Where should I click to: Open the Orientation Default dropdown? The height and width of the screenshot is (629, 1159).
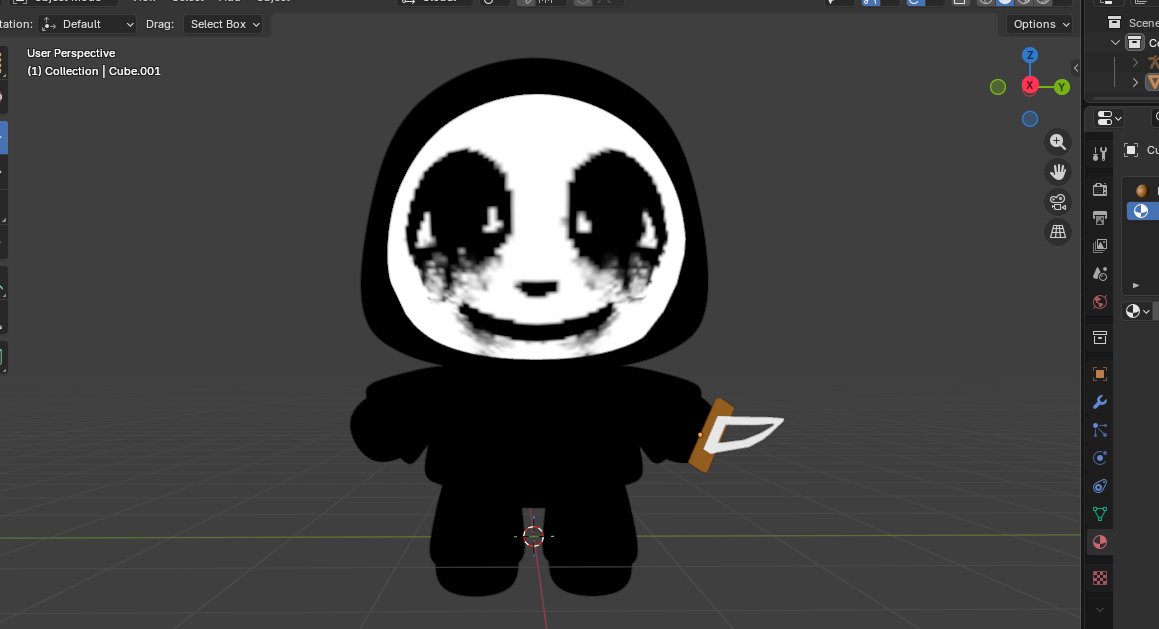pos(88,24)
